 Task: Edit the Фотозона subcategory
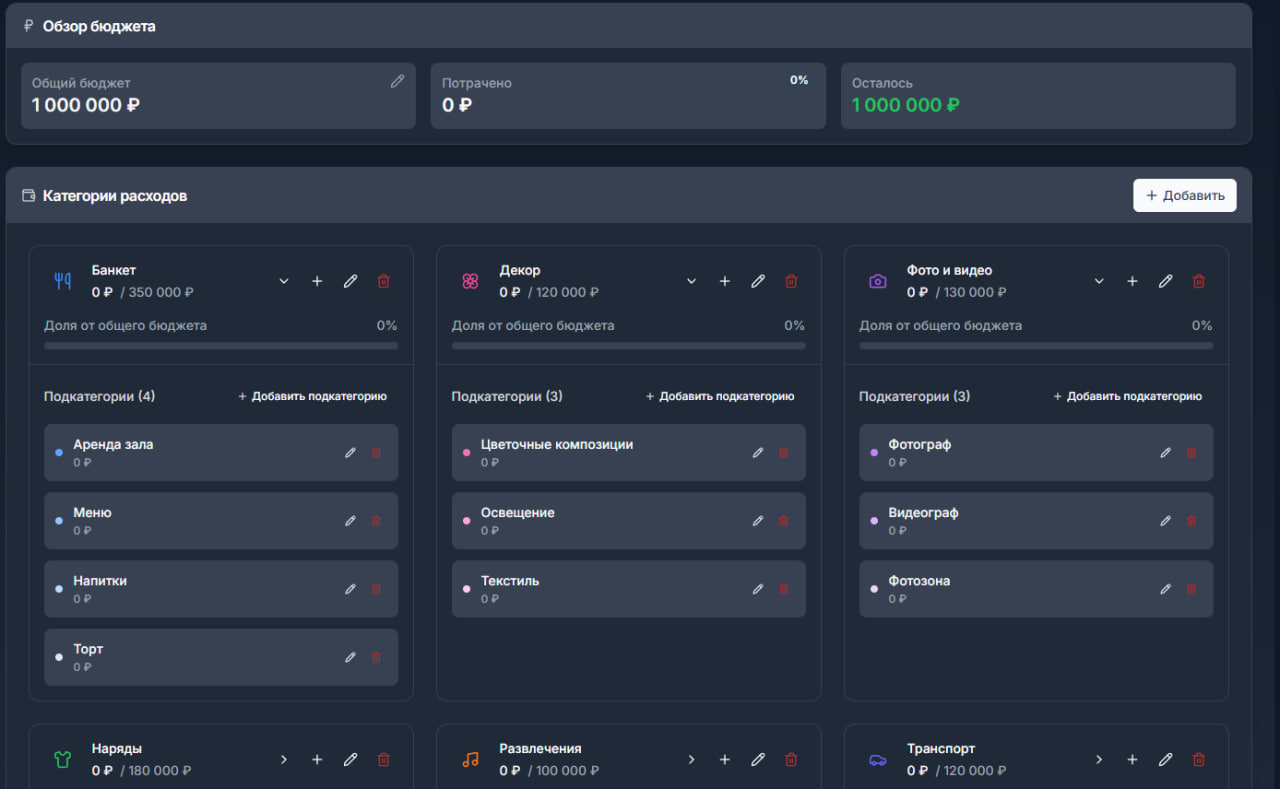pyautogui.click(x=1165, y=589)
